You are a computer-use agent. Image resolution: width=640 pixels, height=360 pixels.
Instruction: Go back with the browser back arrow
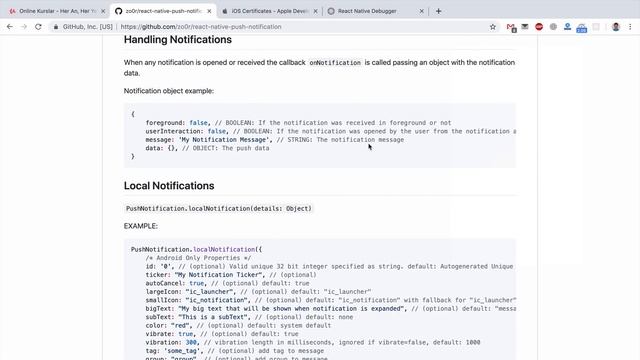click(x=10, y=27)
